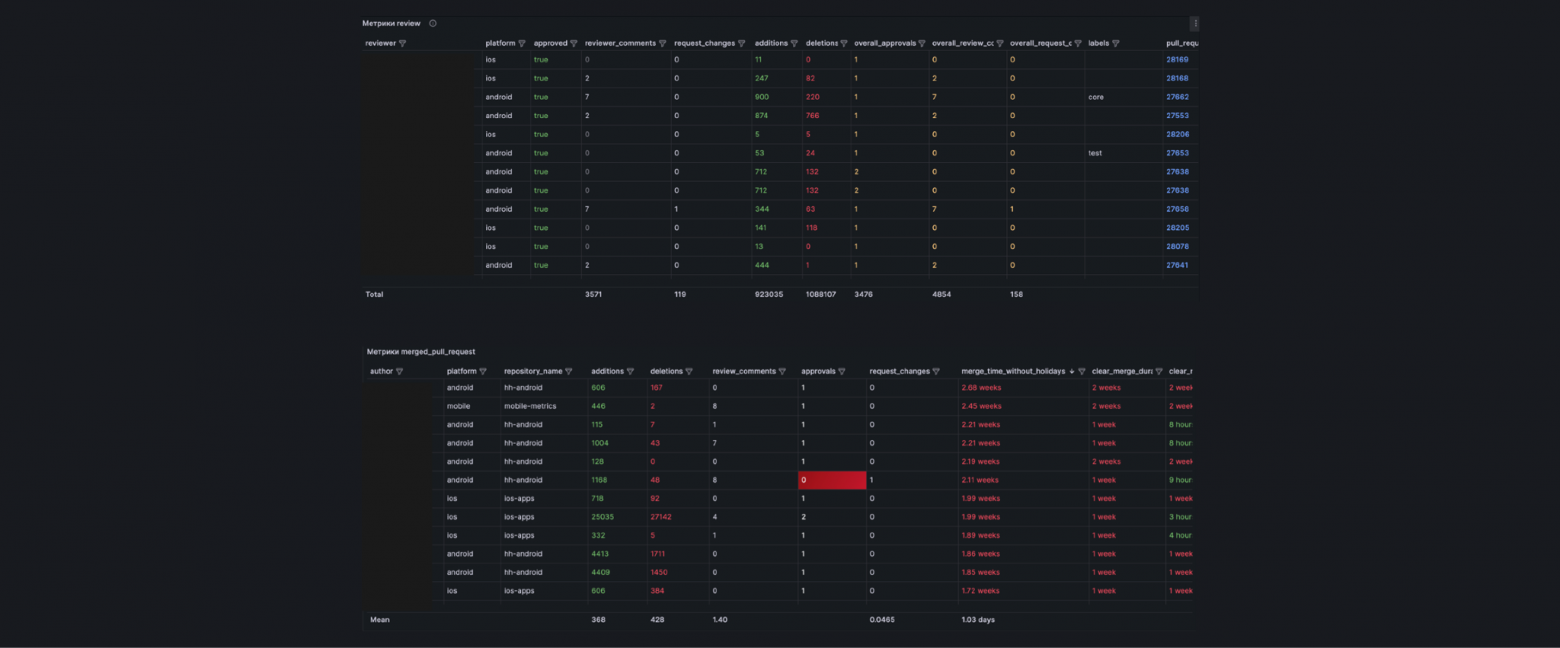This screenshot has height=648, width=1560.
Task: Open the author column filter
Action: 400,371
